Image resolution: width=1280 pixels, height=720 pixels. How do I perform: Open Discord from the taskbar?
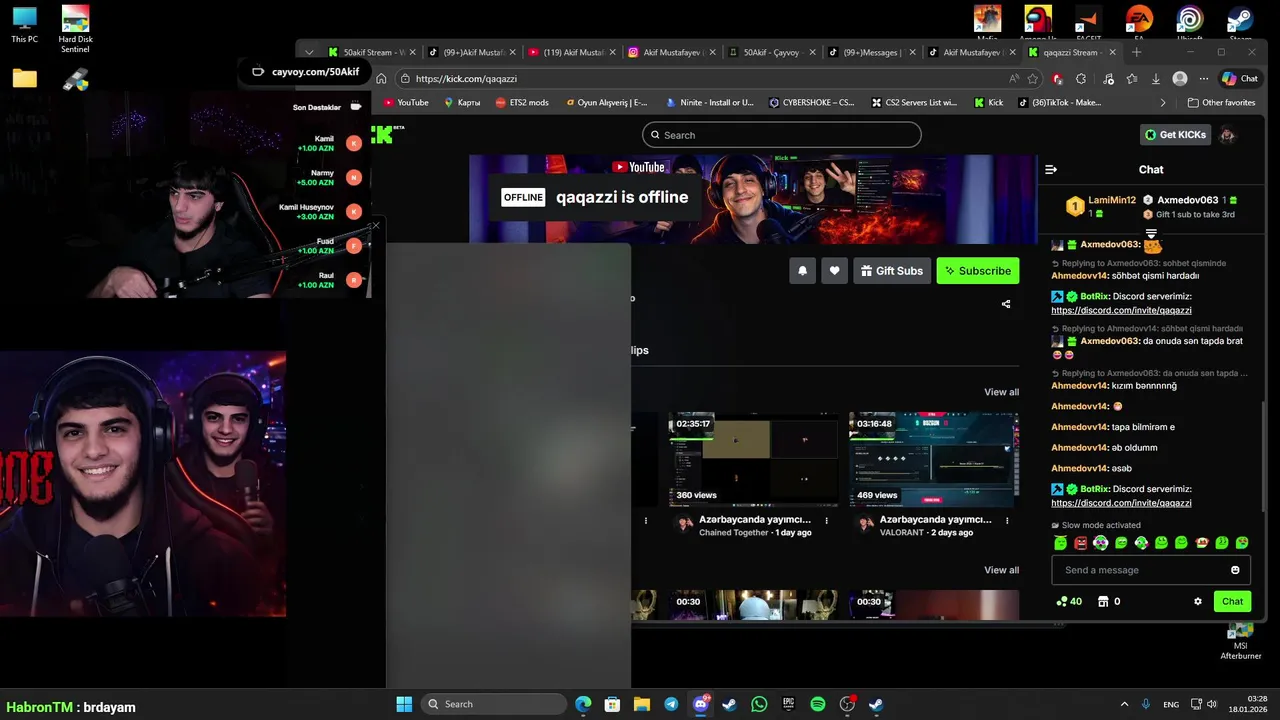pyautogui.click(x=700, y=704)
